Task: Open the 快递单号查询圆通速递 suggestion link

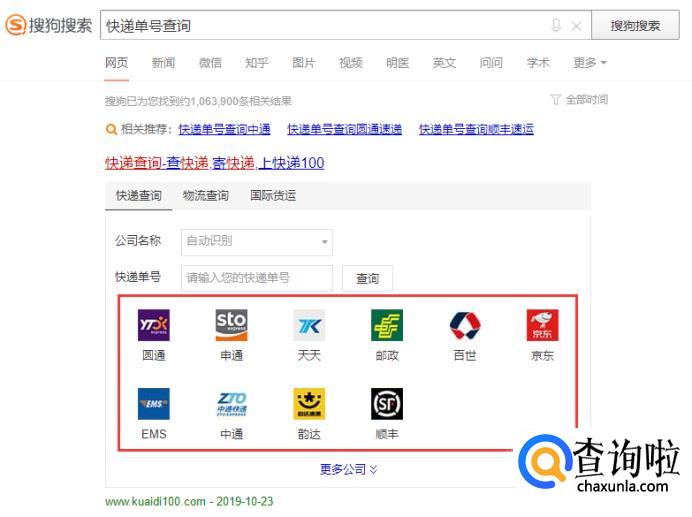Action: click(x=345, y=129)
